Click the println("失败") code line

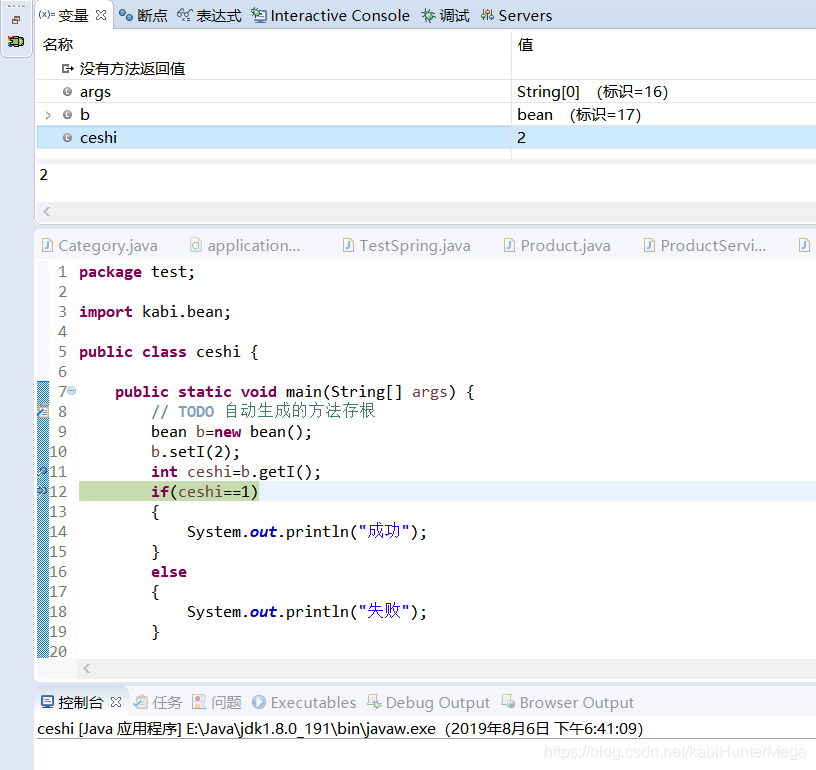(307, 611)
